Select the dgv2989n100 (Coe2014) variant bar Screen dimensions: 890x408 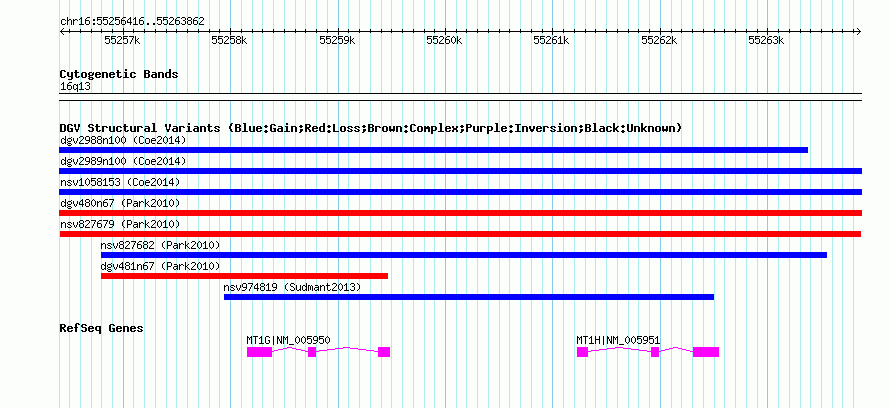click(x=461, y=171)
